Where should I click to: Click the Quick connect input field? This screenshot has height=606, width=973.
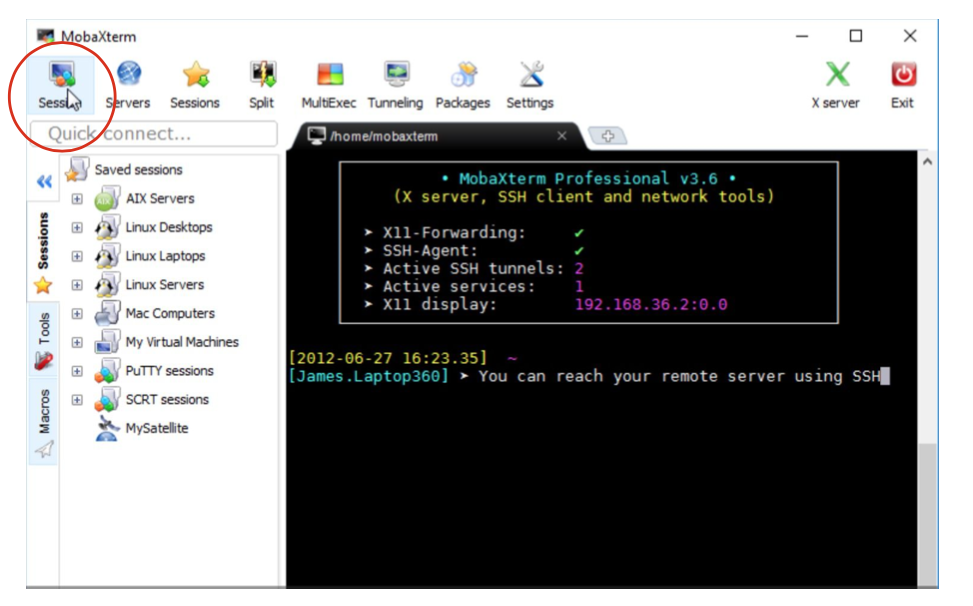(x=154, y=133)
